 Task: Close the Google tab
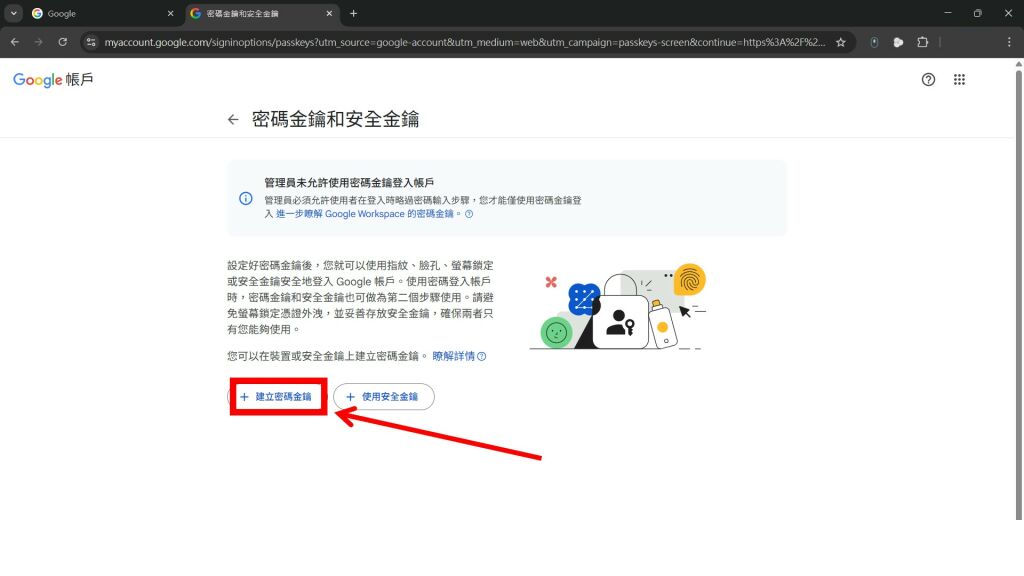[170, 13]
